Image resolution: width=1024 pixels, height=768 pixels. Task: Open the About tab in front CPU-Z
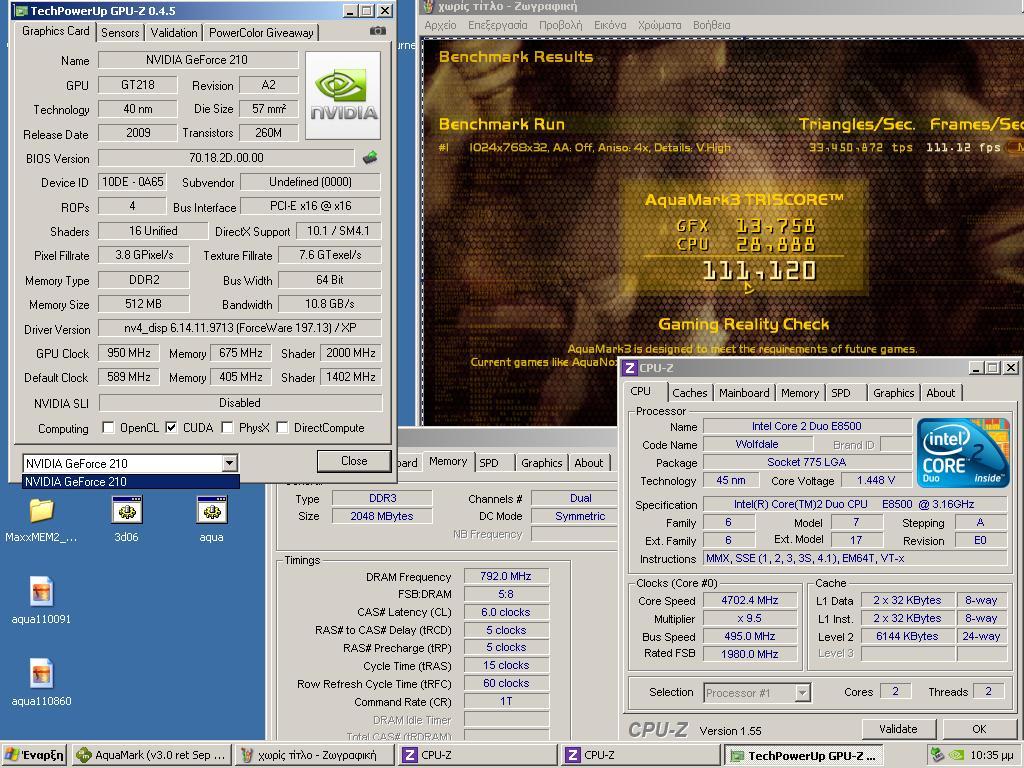point(940,392)
